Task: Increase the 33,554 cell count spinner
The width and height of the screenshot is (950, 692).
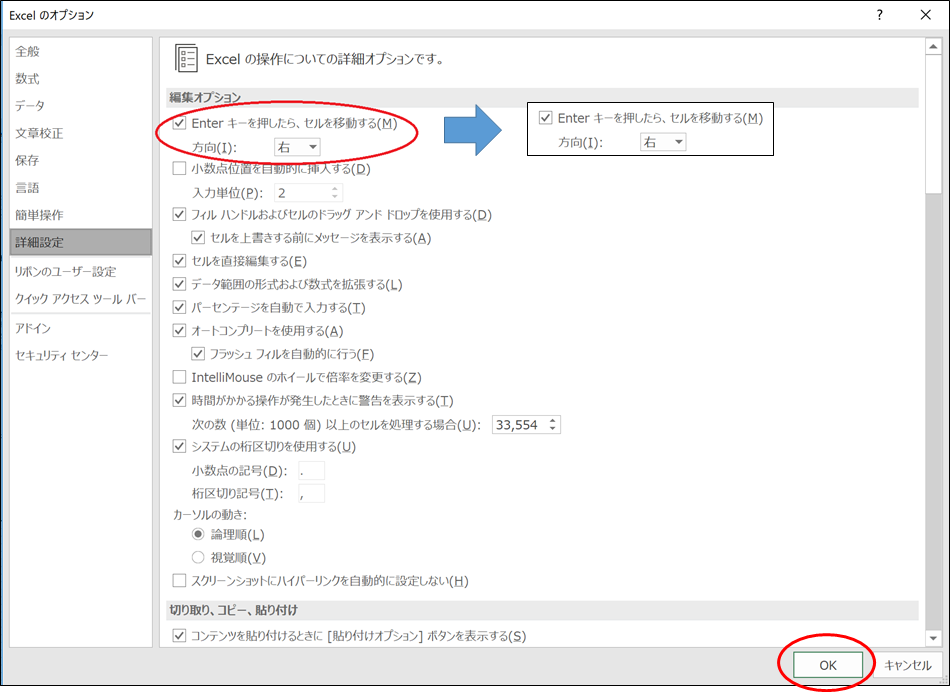Action: 553,421
